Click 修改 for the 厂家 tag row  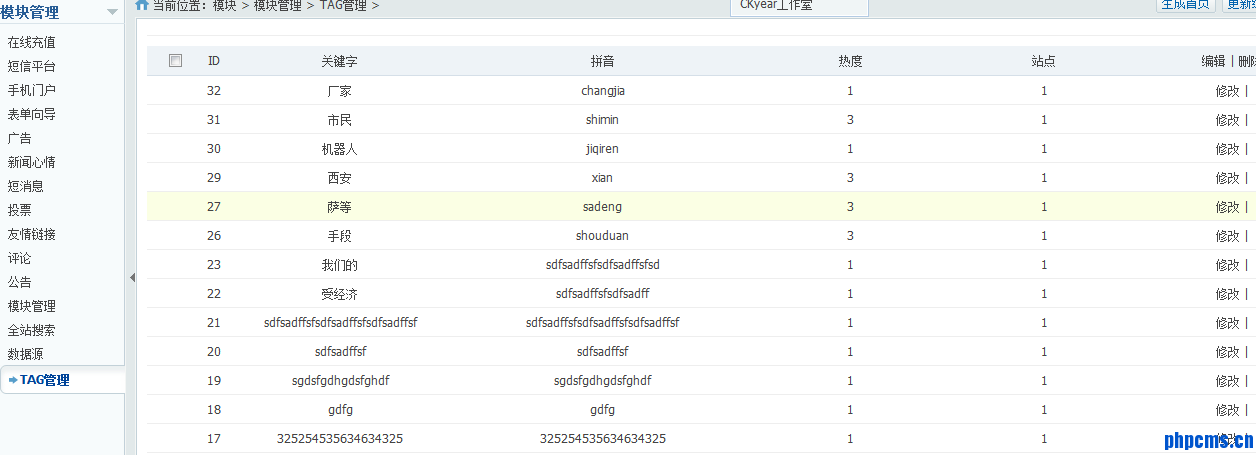(x=1227, y=91)
